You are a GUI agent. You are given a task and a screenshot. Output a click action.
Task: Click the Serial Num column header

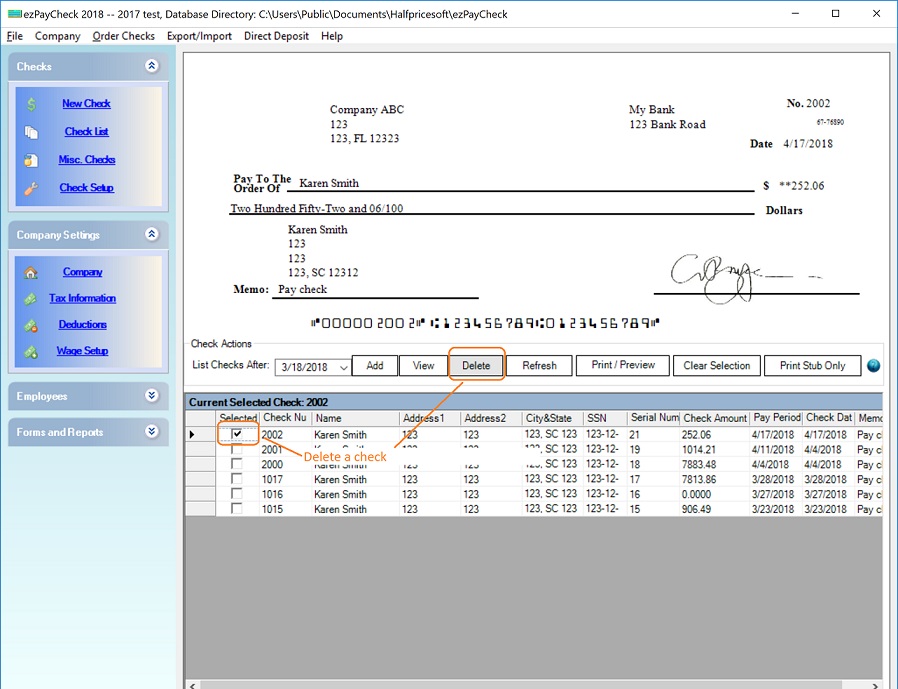coord(653,418)
